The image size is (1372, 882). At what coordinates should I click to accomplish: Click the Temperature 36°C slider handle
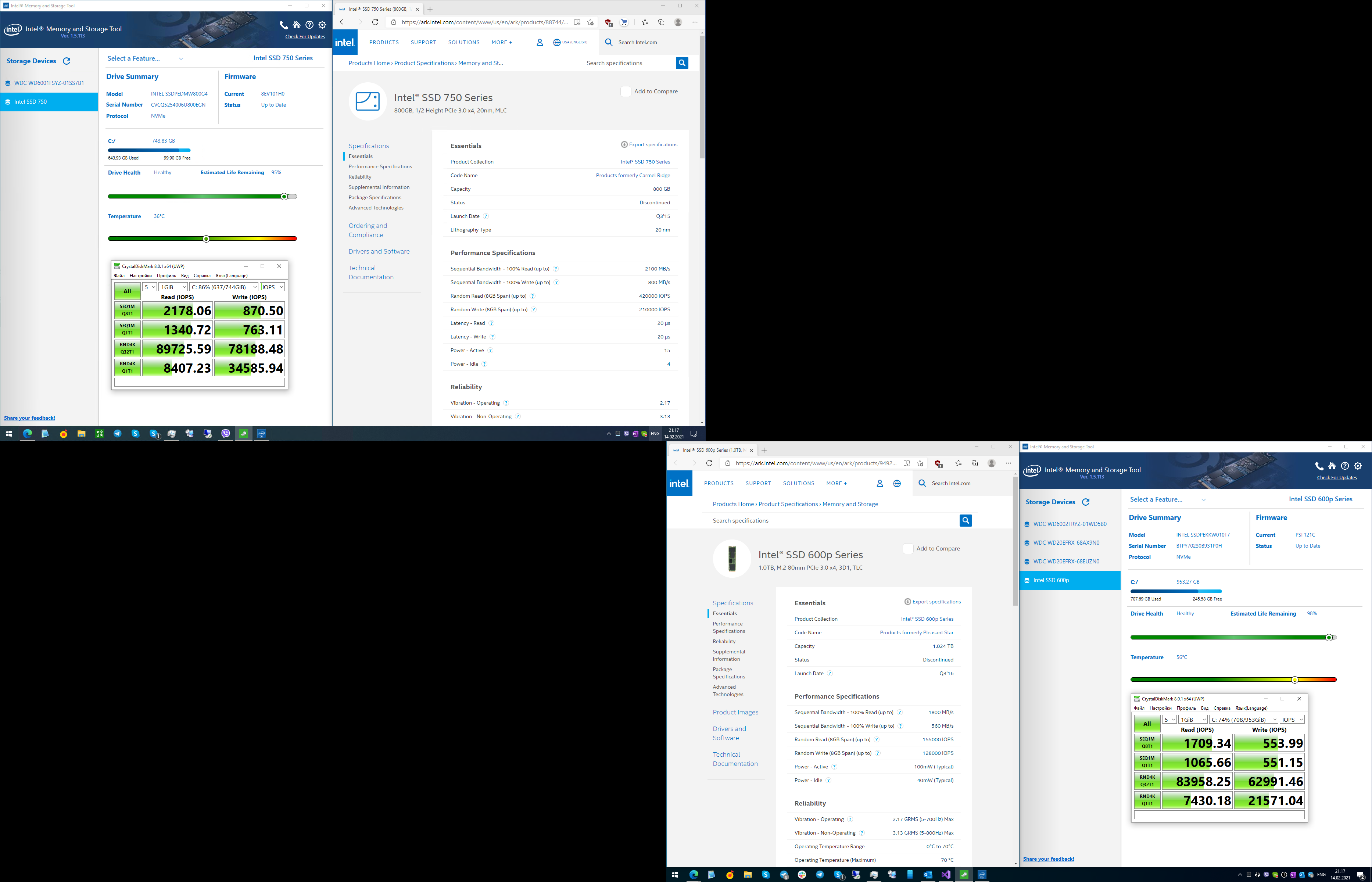(x=206, y=239)
